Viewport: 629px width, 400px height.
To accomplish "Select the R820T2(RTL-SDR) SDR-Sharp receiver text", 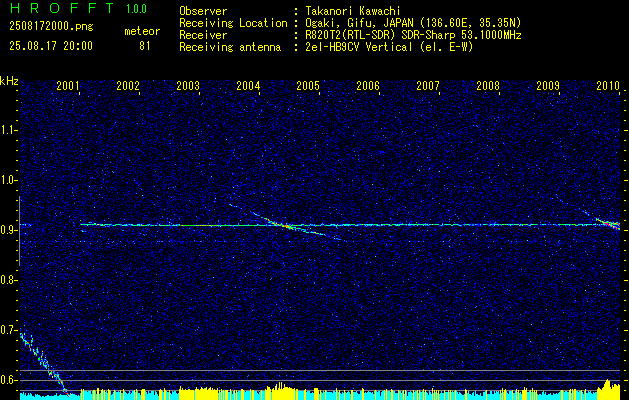I will pos(413,35).
